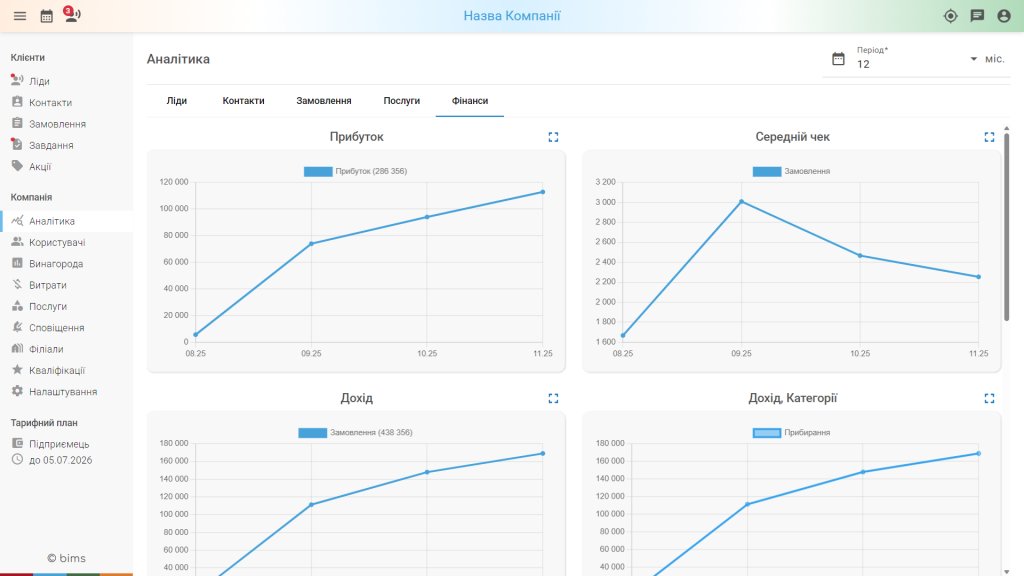Open the Період dropdown arrow
This screenshot has width=1024, height=576.
click(x=974, y=59)
